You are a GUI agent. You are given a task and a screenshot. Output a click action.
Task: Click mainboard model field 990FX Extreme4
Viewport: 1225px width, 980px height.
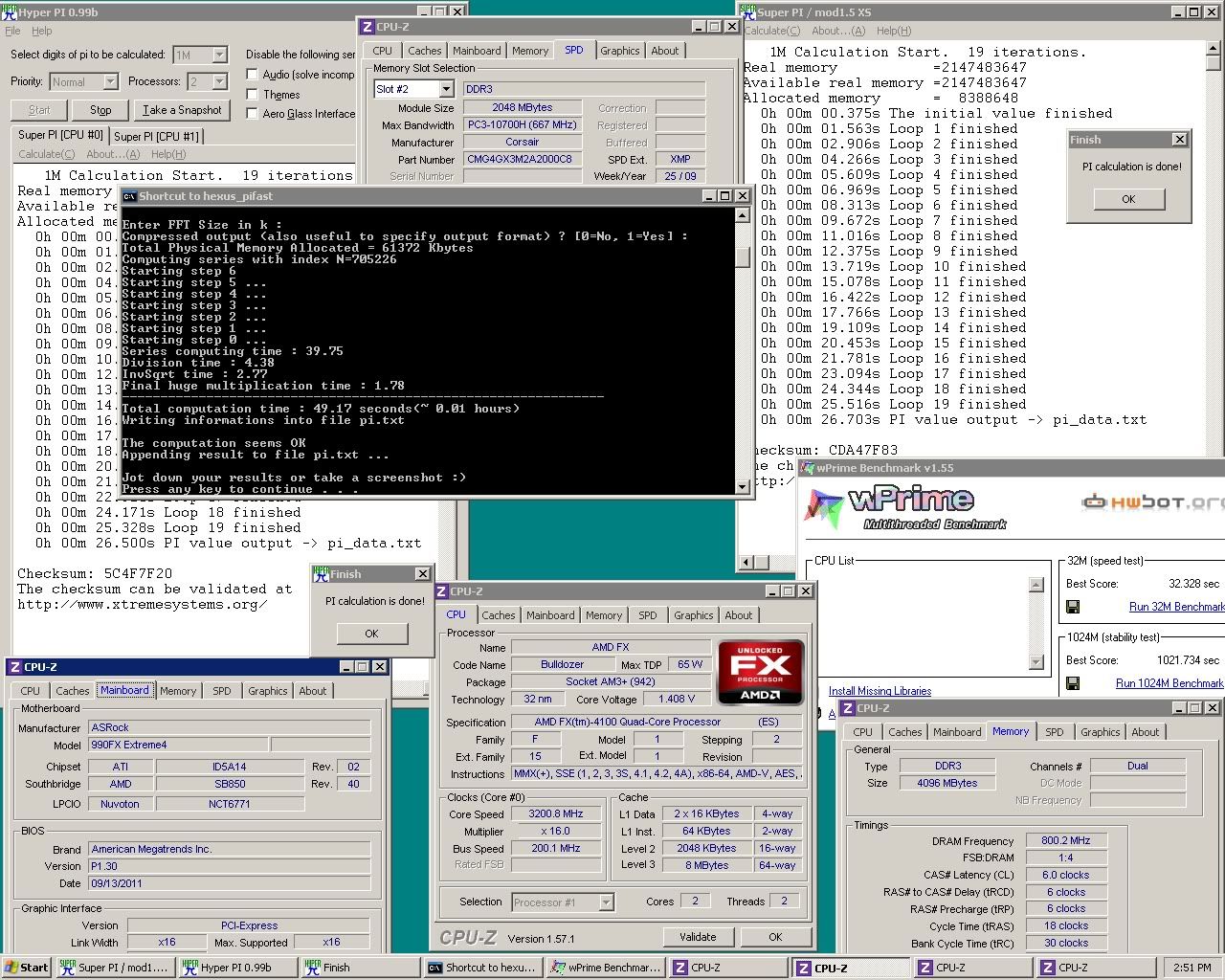(x=178, y=745)
